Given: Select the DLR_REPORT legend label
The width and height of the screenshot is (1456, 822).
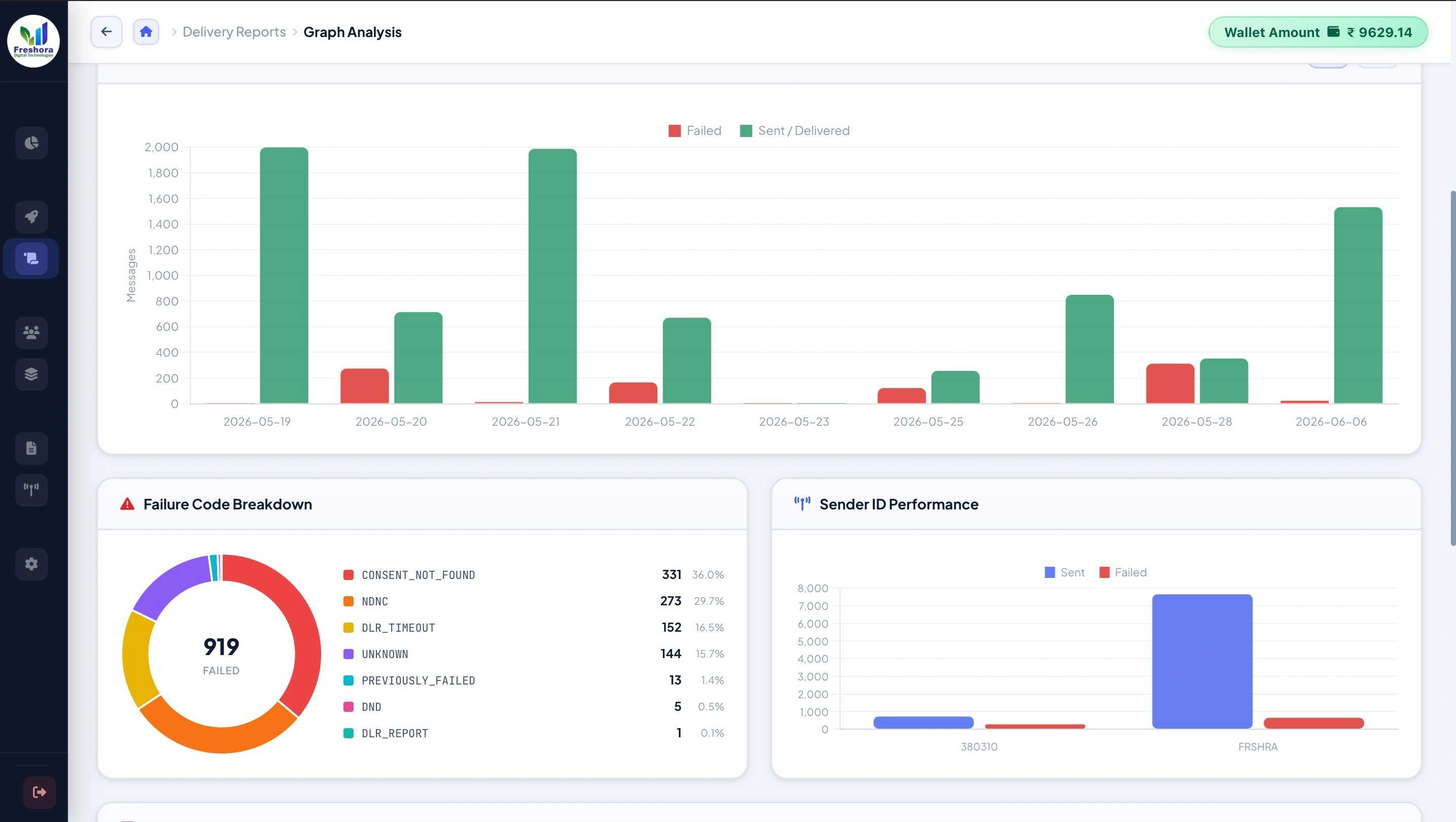Looking at the screenshot, I should tap(395, 733).
